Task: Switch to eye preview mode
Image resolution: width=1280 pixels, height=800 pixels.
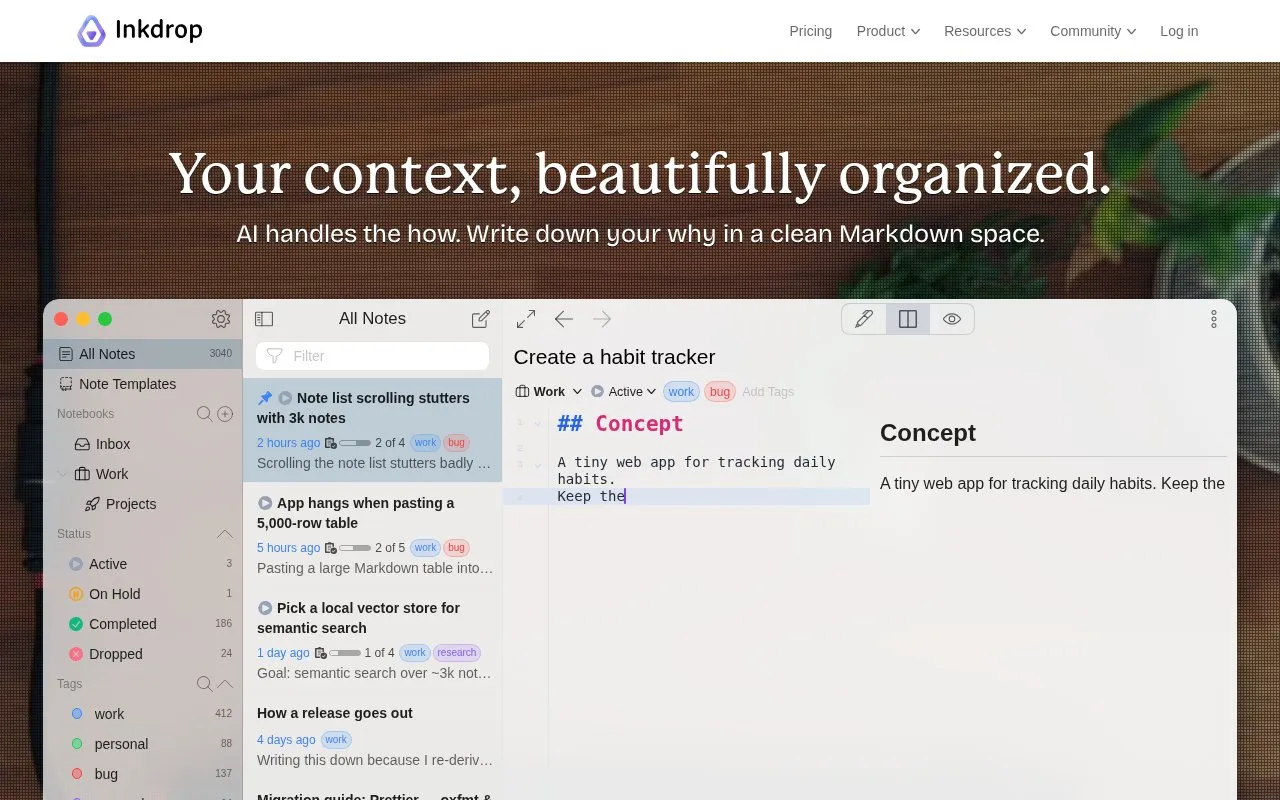Action: [x=952, y=319]
